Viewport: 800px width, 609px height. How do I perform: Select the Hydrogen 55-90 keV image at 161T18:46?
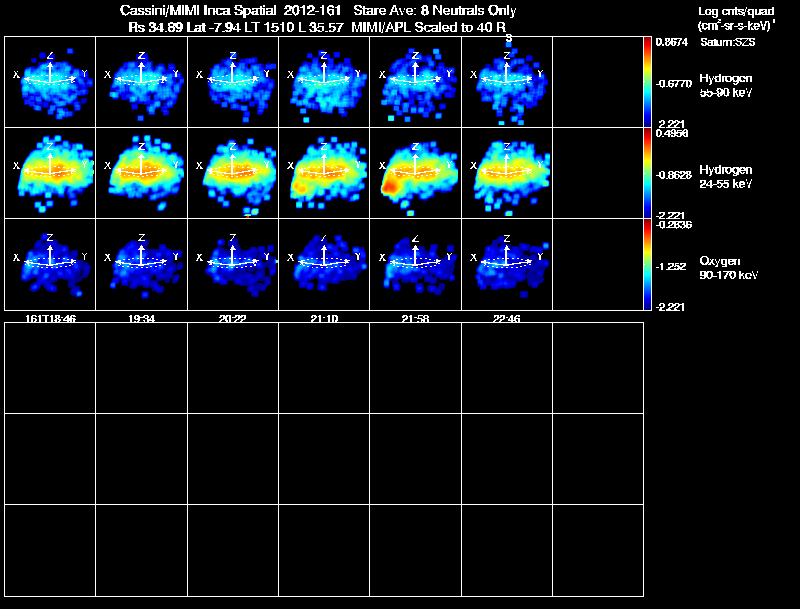[x=50, y=82]
